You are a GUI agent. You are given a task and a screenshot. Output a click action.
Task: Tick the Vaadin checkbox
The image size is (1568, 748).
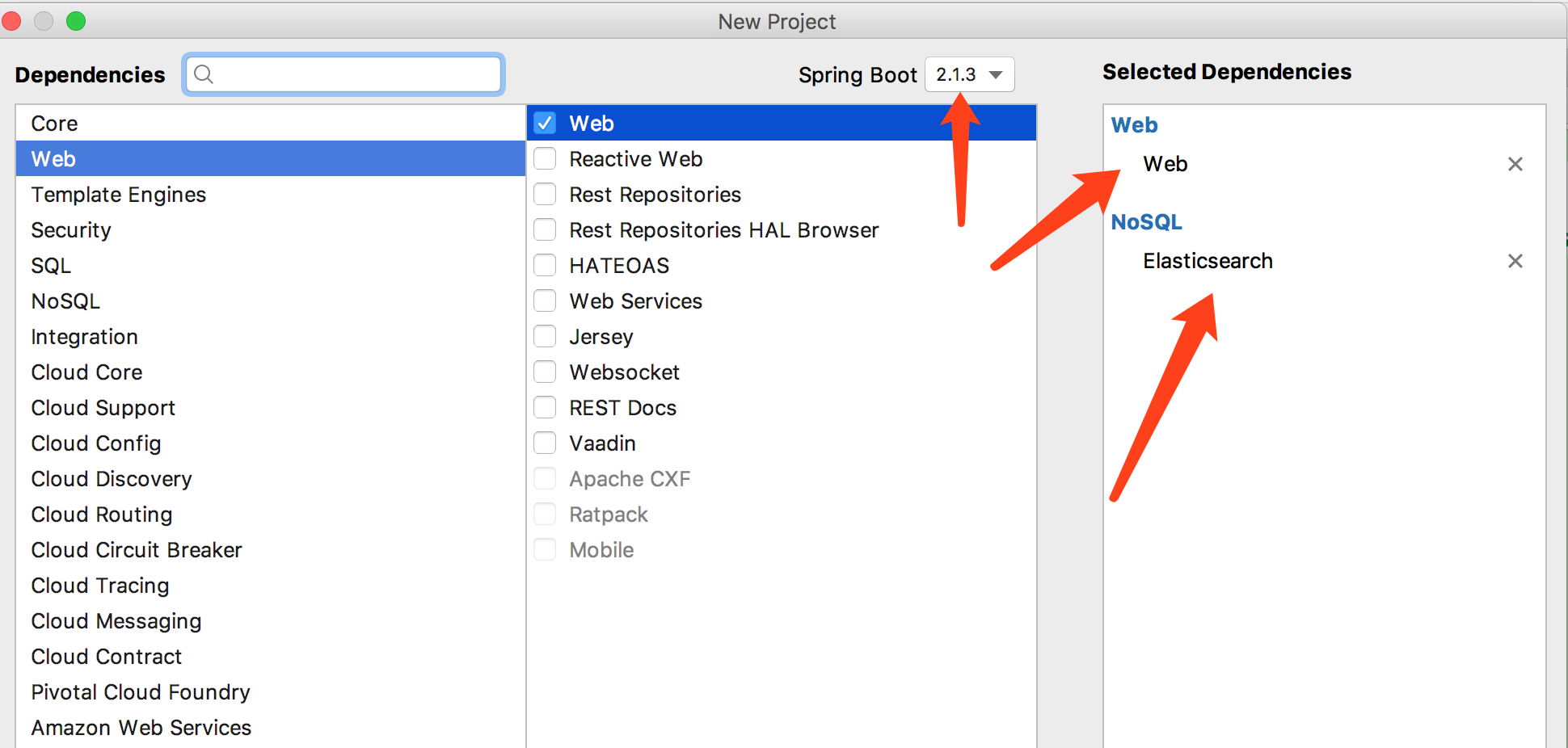[x=545, y=443]
